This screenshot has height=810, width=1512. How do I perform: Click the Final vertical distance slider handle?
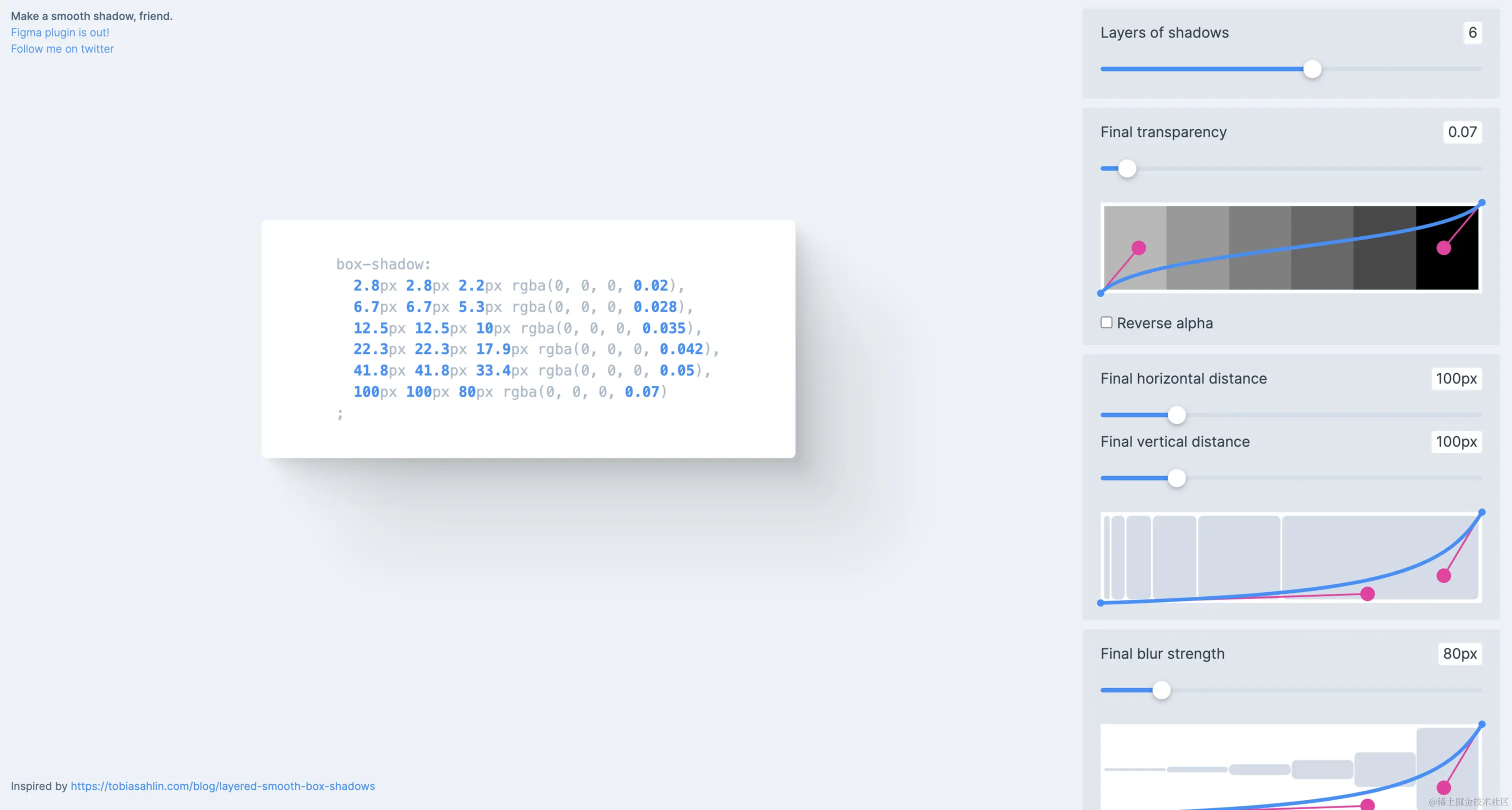pos(1176,478)
